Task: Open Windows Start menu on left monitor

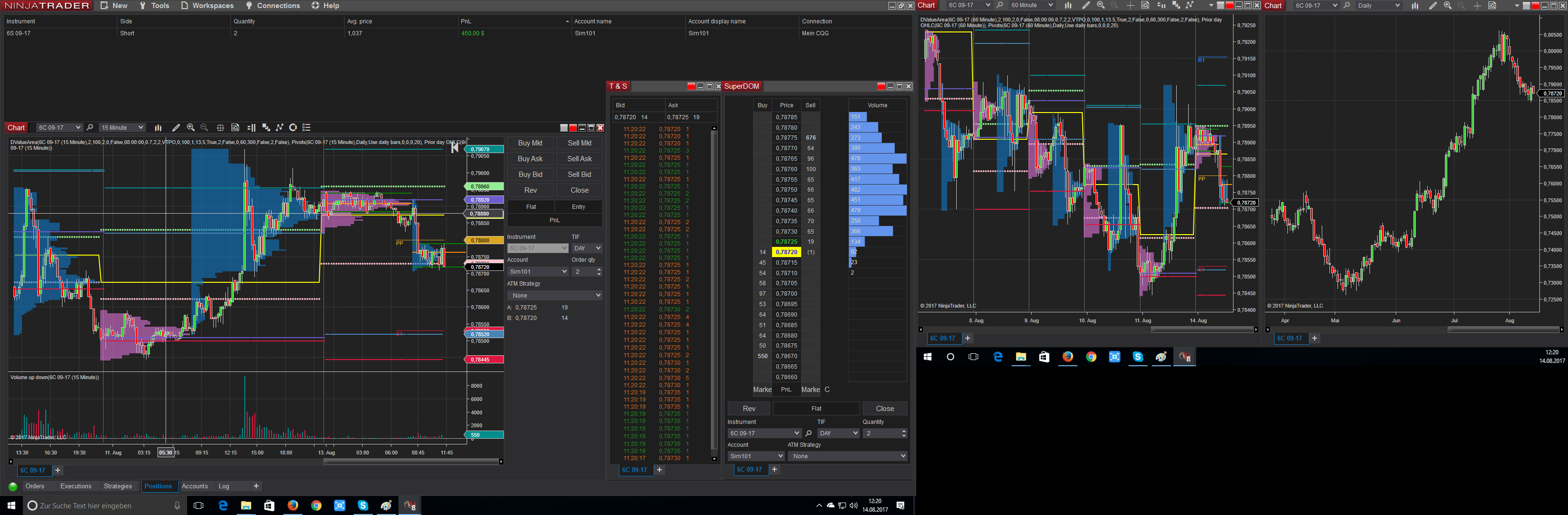Action: point(11,505)
